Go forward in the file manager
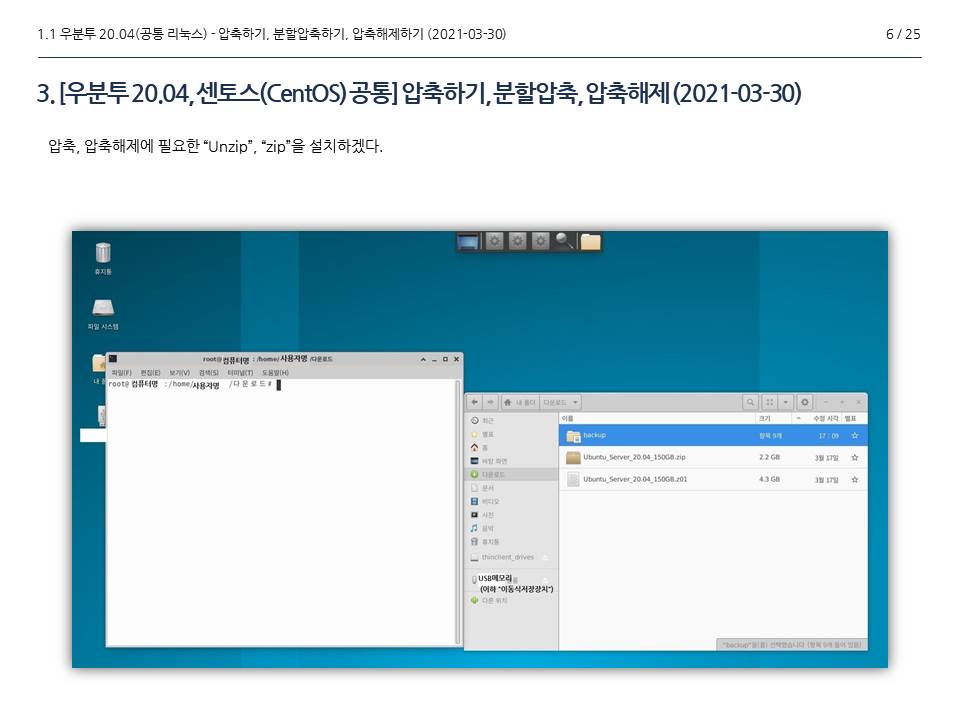The width and height of the screenshot is (960, 720). 490,402
